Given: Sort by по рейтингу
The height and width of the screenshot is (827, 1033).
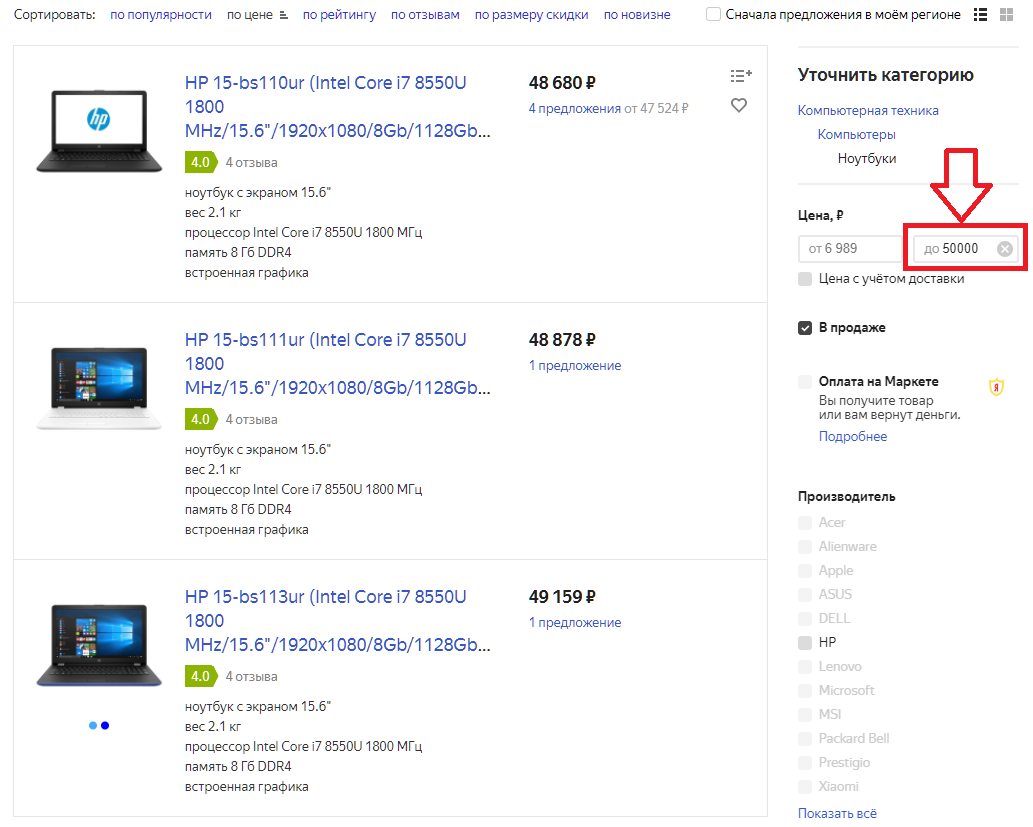Looking at the screenshot, I should pos(339,14).
